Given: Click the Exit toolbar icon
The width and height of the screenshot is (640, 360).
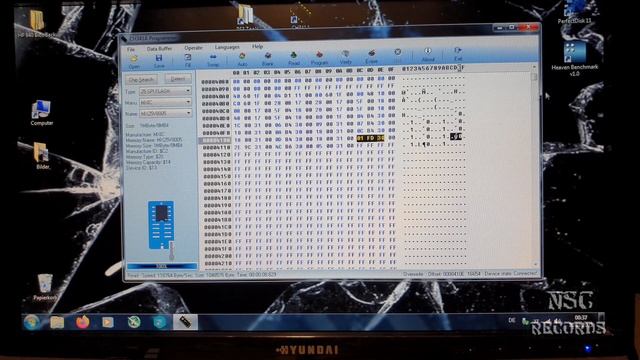Looking at the screenshot, I should [458, 54].
